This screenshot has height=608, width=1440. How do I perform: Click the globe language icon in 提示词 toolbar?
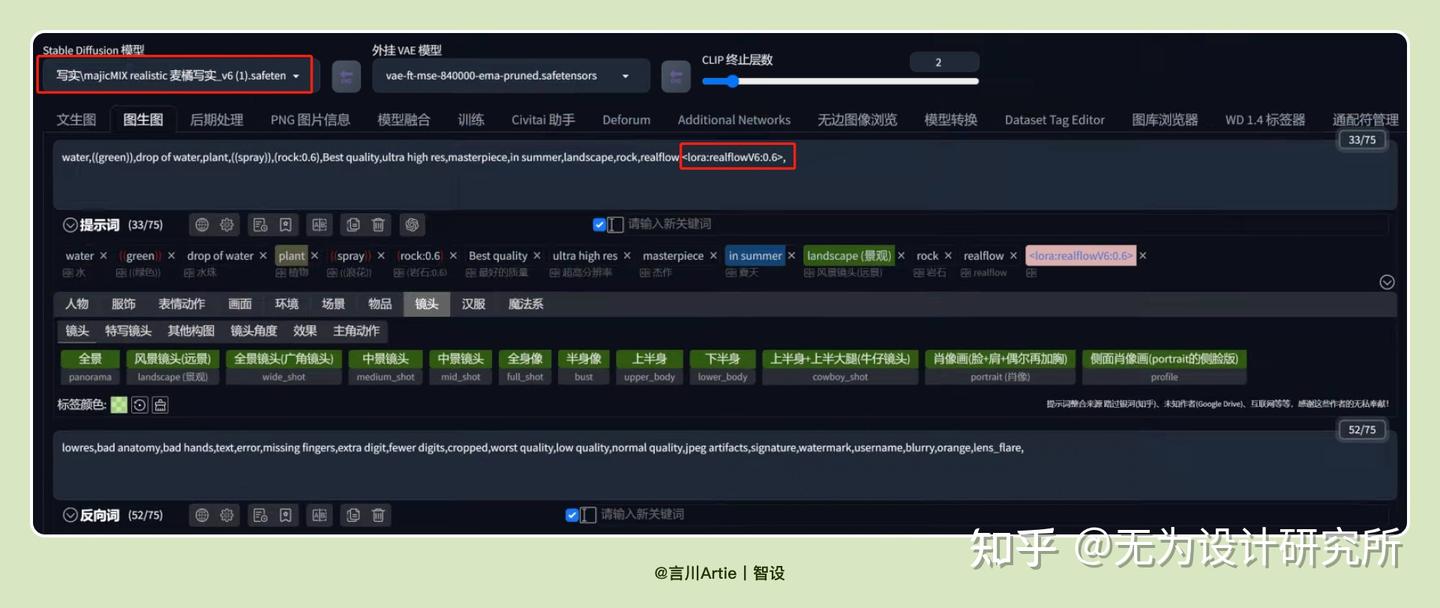(x=202, y=225)
